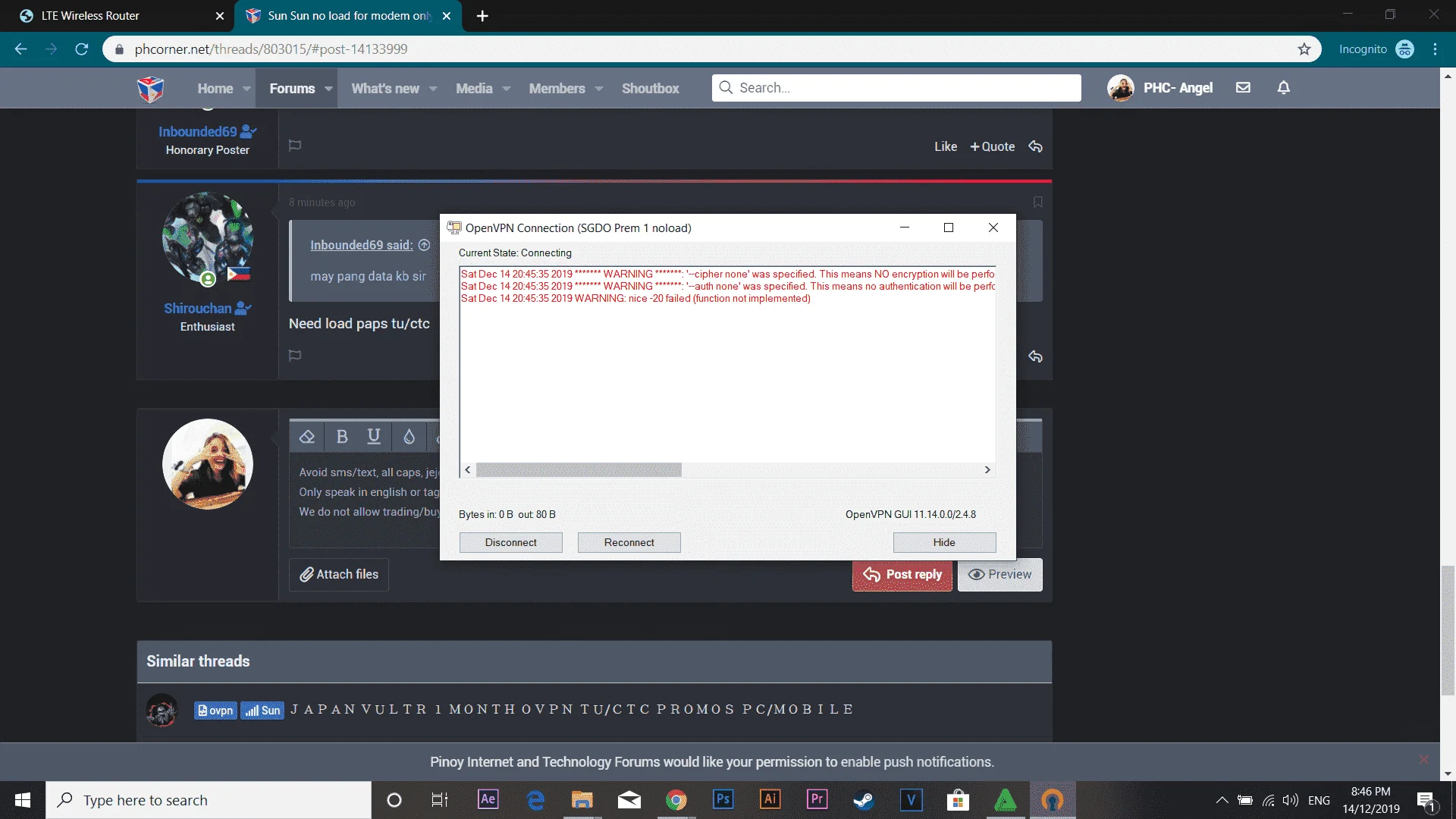Open Forums nav item
This screenshot has height=819, width=1456.
click(292, 89)
